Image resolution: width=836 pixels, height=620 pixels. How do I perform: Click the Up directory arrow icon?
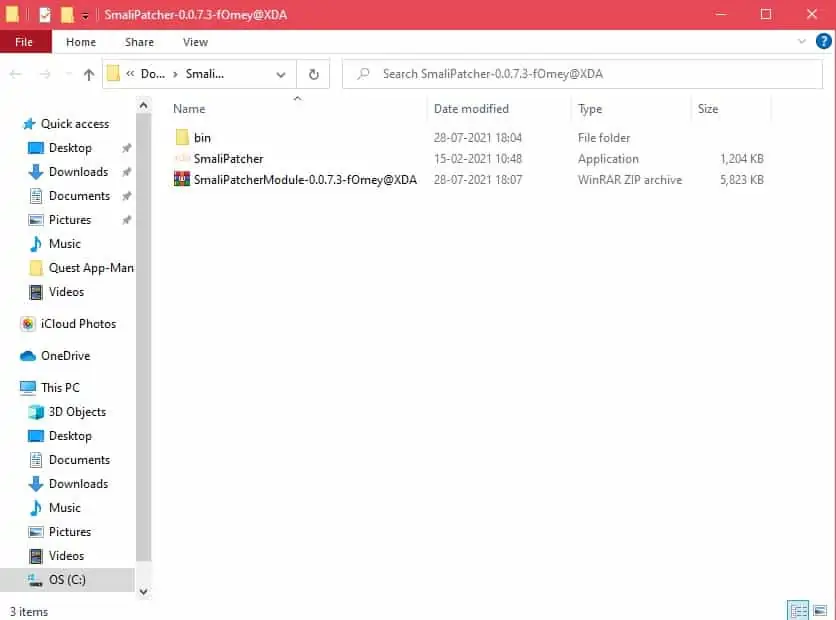coord(89,74)
